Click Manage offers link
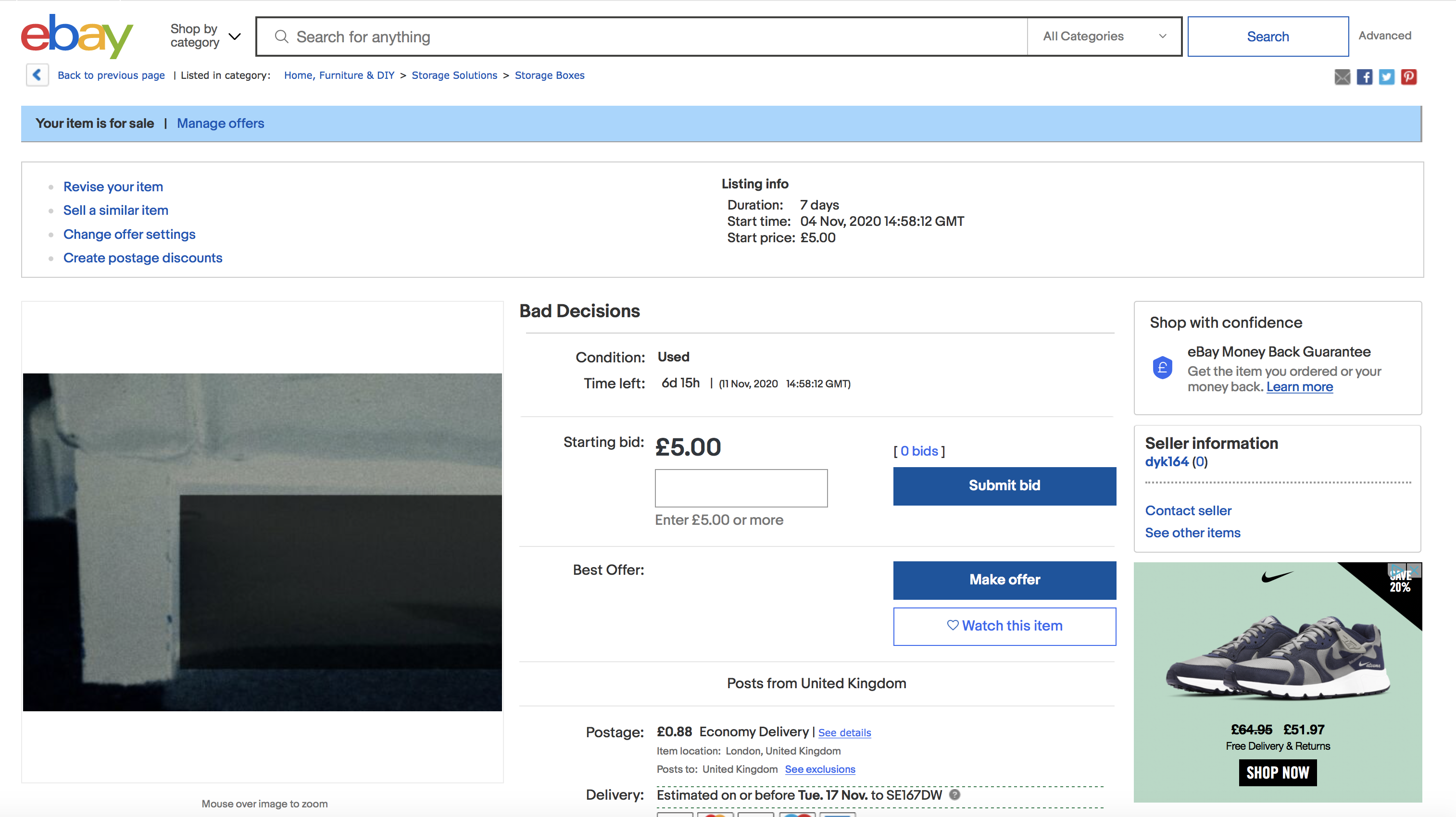 coord(220,123)
